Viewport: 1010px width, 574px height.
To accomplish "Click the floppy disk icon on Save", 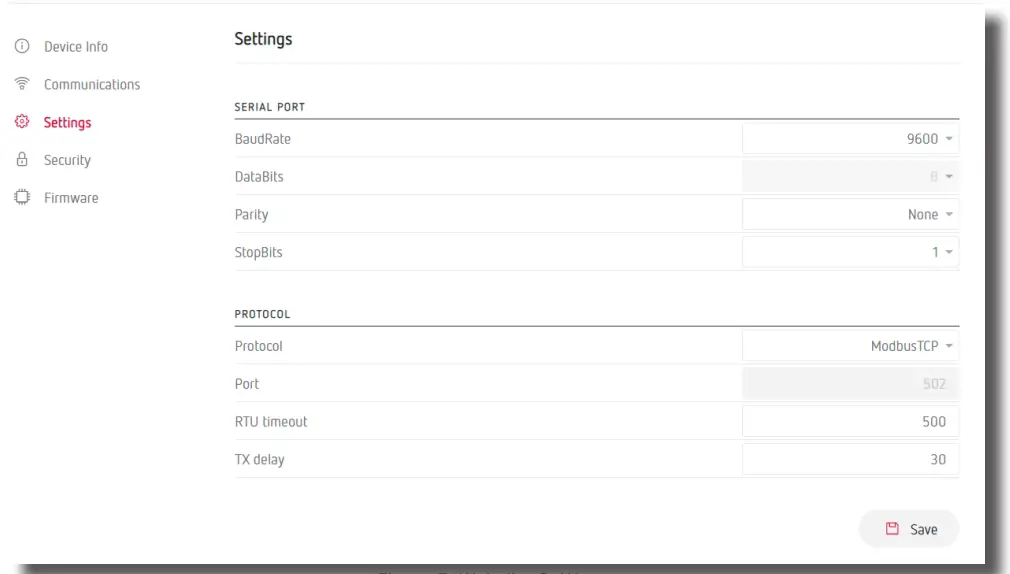I will click(892, 529).
